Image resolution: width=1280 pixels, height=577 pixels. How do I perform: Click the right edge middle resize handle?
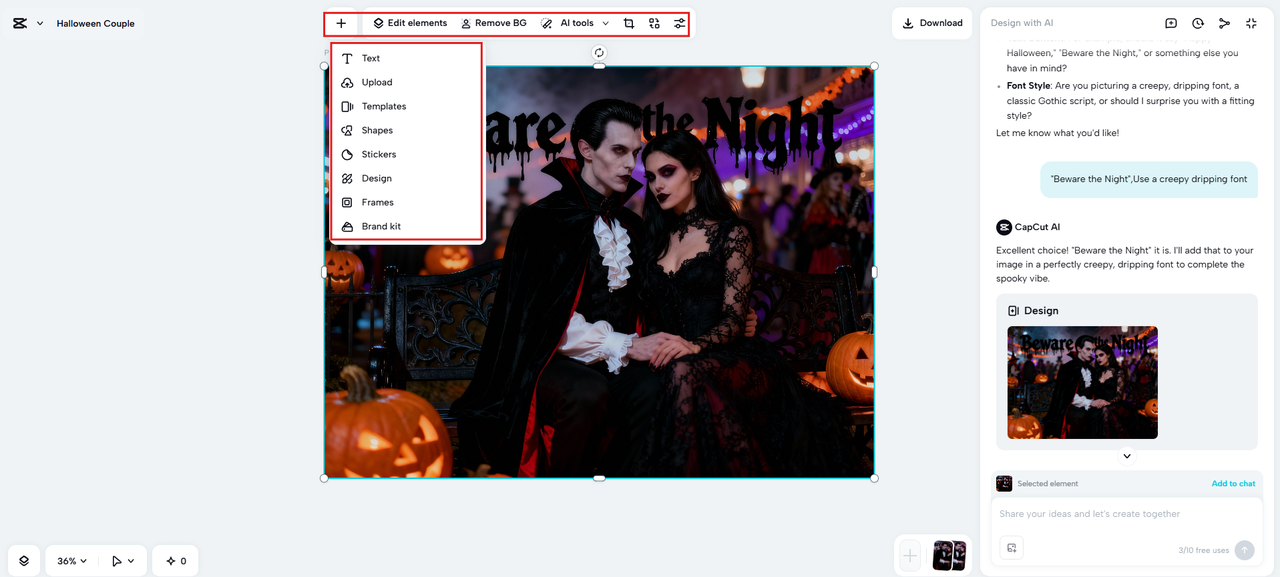pyautogui.click(x=874, y=272)
